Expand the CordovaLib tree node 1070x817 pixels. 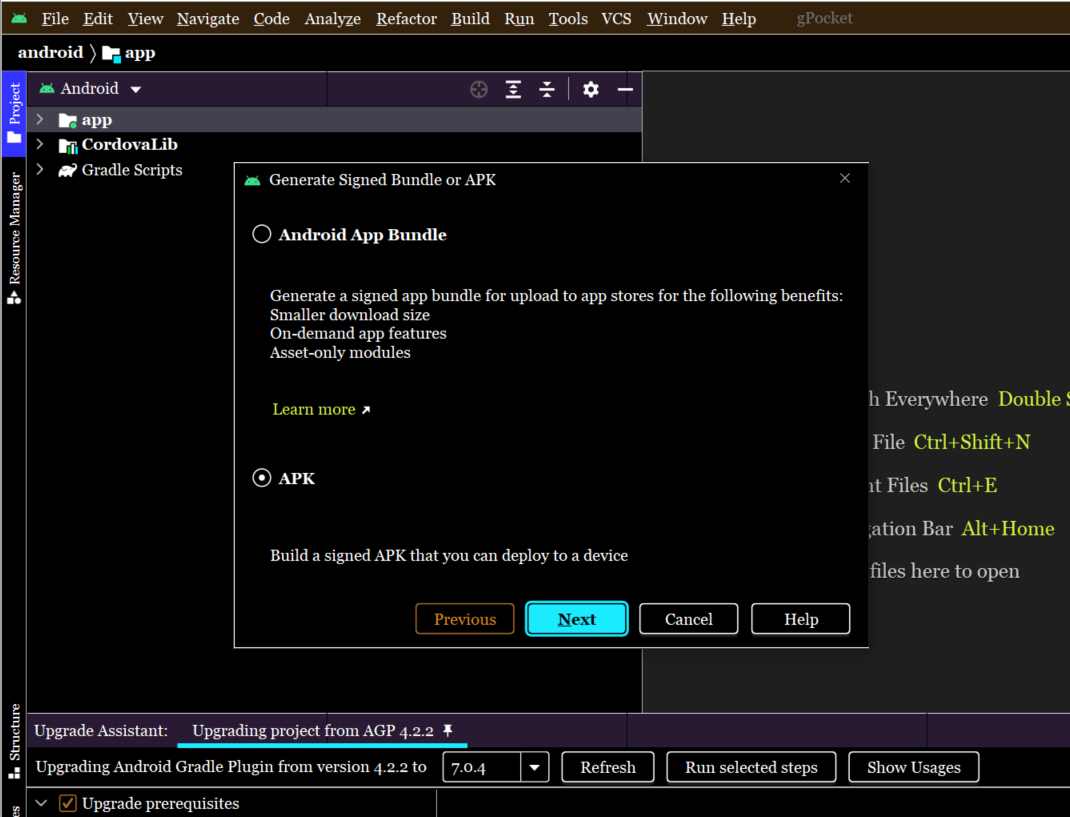[40, 144]
